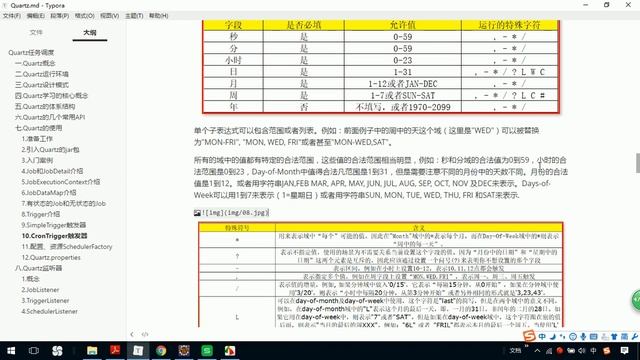This screenshot has height=360, width=640.
Task: Open outline item 12.Quartz.properties
Action: pos(51,257)
